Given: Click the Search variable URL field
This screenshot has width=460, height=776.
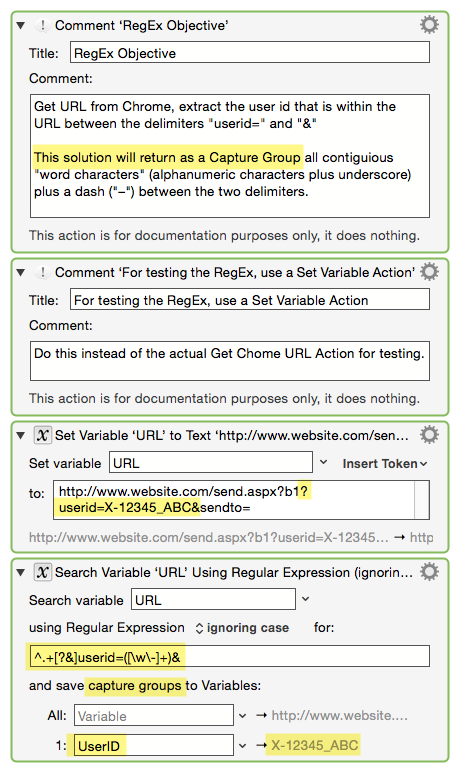Looking at the screenshot, I should click(x=213, y=599).
